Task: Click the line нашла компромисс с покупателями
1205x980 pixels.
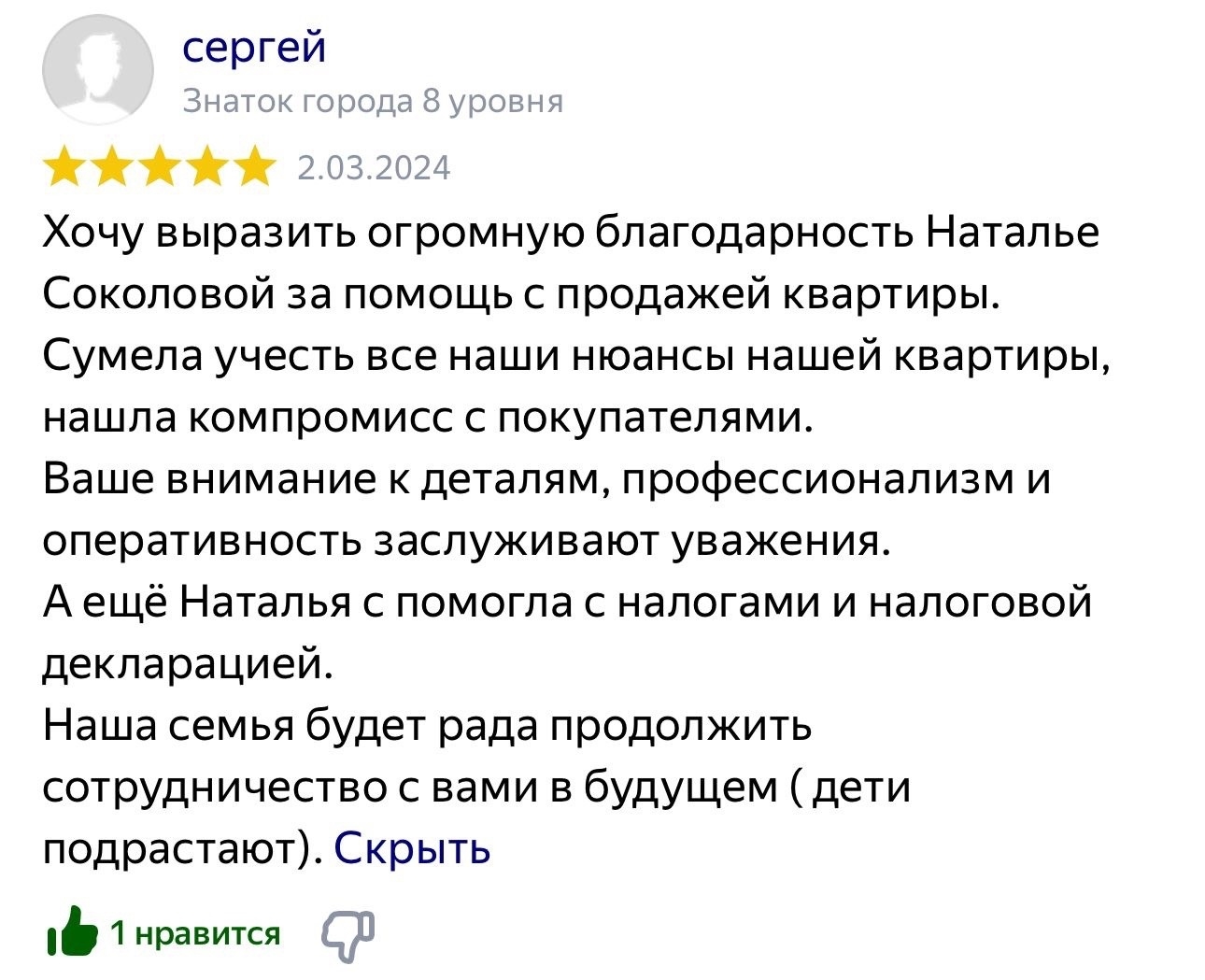Action: pyautogui.click(x=429, y=418)
